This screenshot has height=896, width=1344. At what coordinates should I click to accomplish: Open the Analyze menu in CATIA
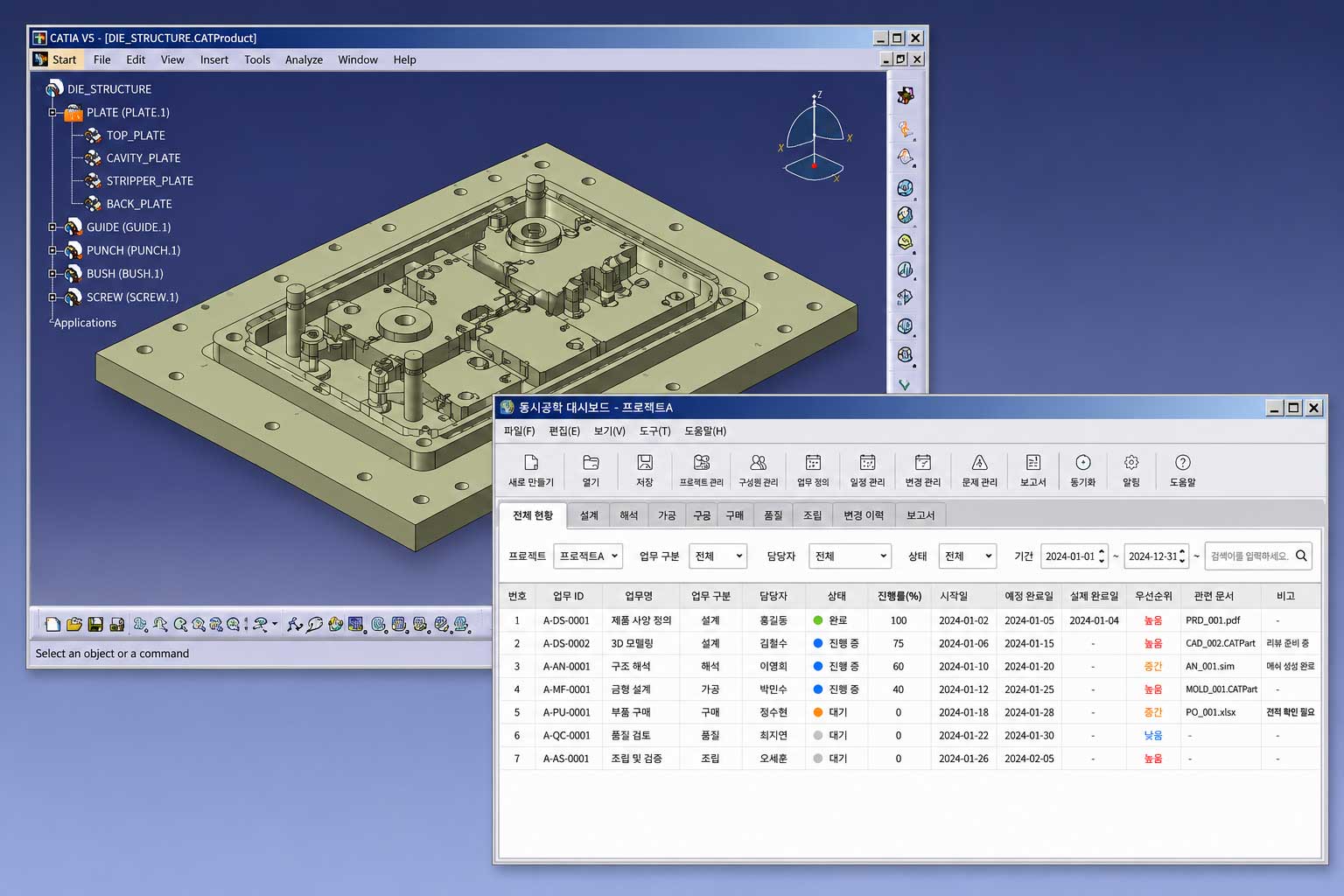[304, 59]
